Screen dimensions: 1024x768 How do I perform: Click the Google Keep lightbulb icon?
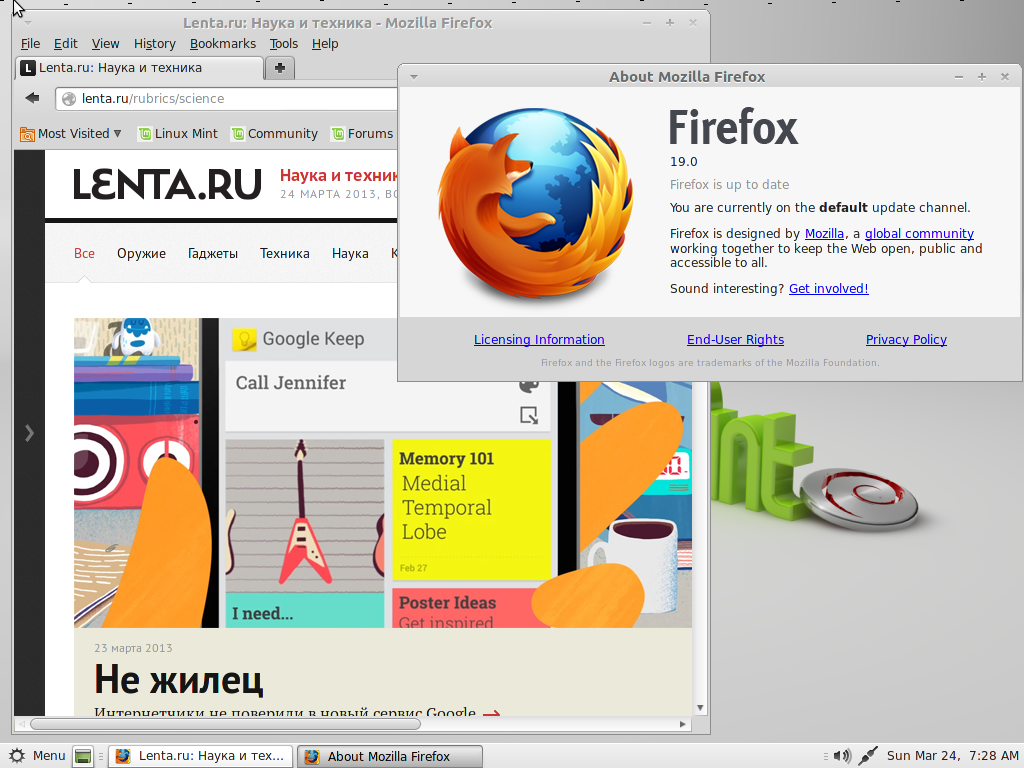[244, 340]
